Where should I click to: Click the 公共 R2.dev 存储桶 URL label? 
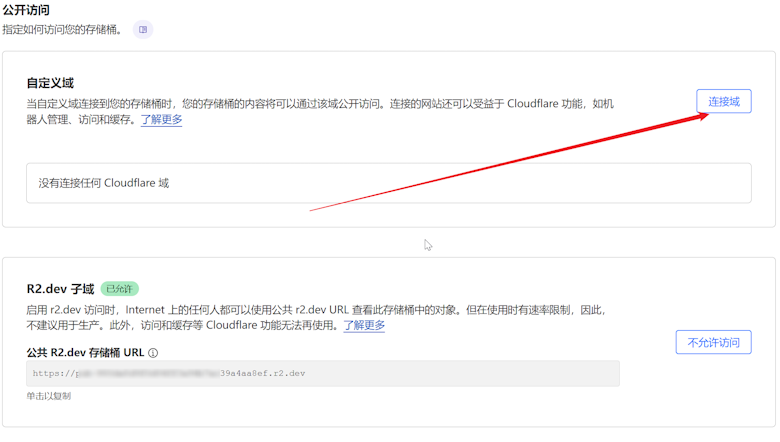coord(85,353)
